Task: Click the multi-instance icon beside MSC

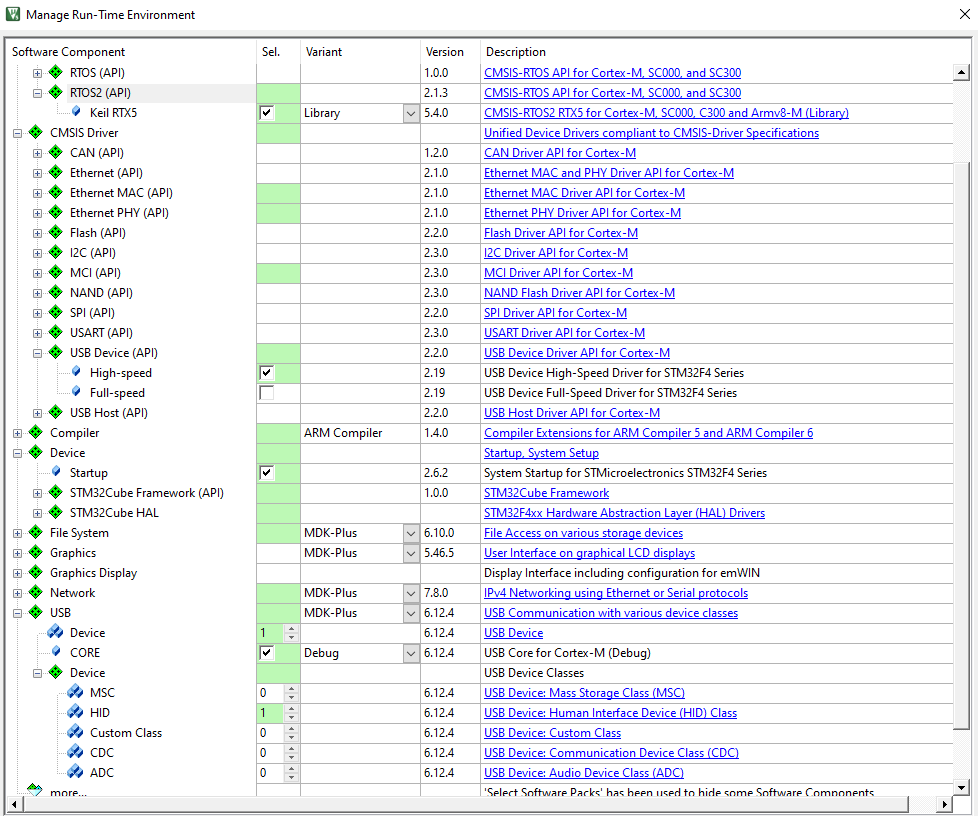Action: pos(75,692)
